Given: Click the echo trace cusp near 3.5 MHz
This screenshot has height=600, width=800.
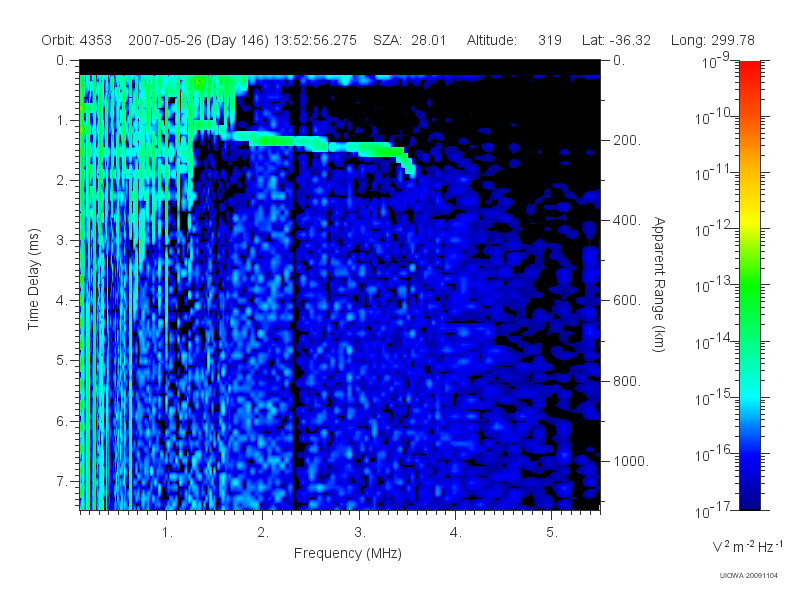Looking at the screenshot, I should pos(408,164).
